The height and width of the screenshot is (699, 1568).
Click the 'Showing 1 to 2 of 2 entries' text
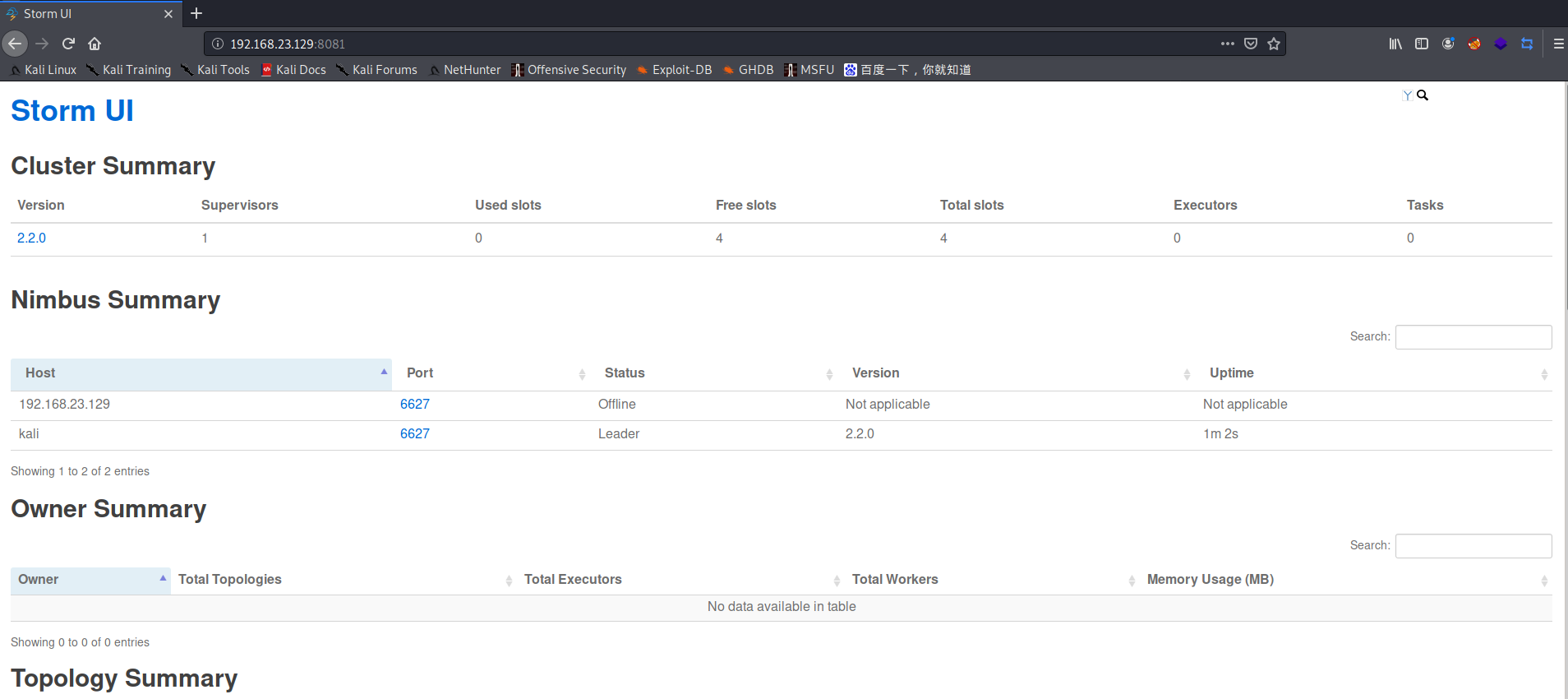tap(80, 471)
